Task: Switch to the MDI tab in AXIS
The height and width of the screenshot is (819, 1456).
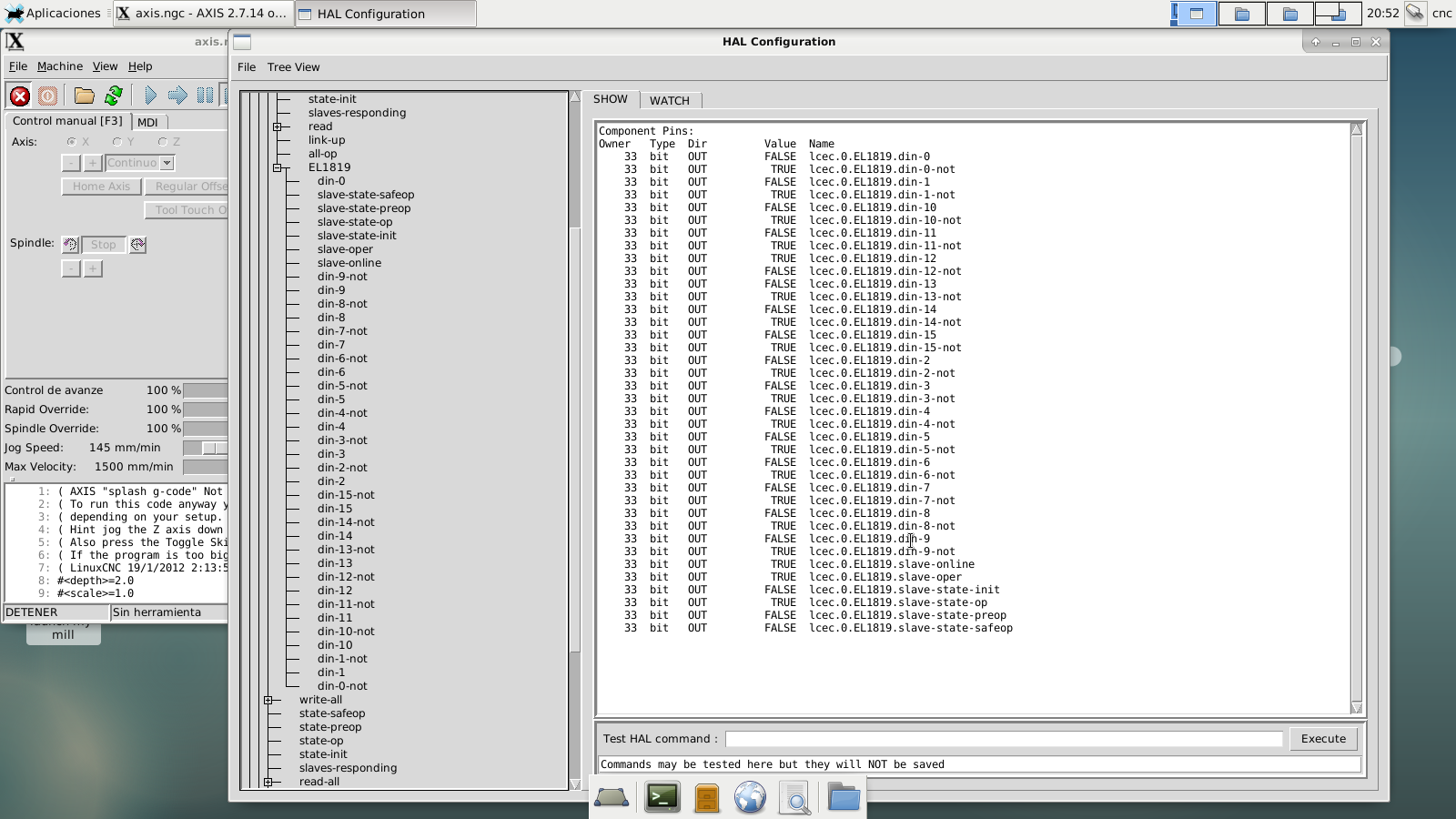Action: [148, 122]
